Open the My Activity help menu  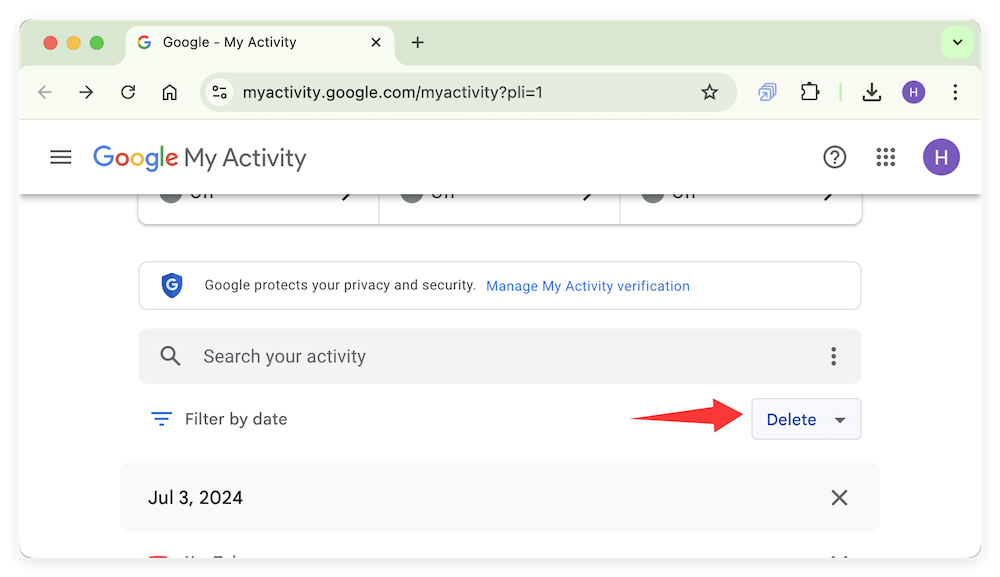click(x=835, y=157)
